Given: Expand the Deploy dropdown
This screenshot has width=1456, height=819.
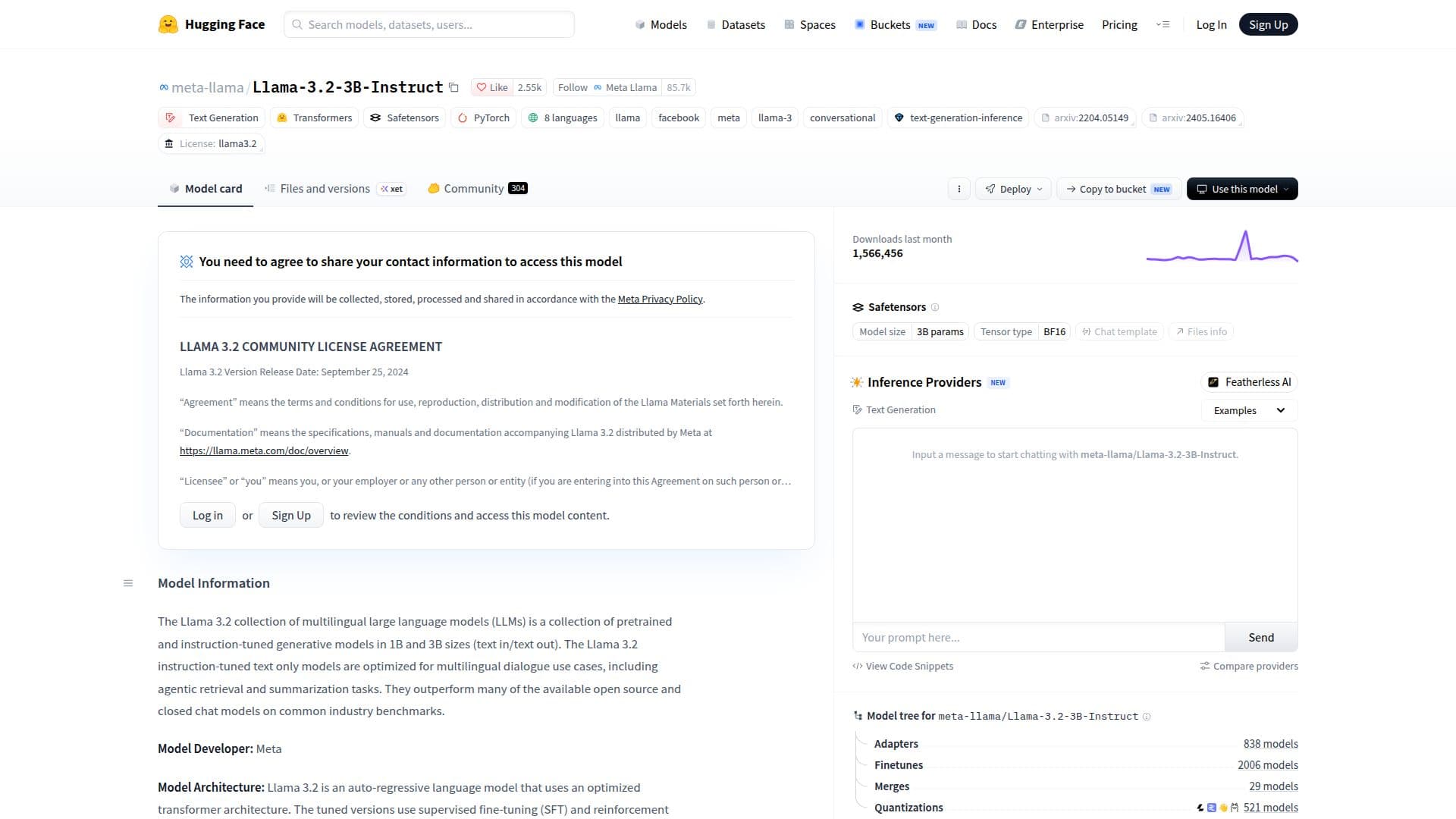Looking at the screenshot, I should coord(1013,189).
